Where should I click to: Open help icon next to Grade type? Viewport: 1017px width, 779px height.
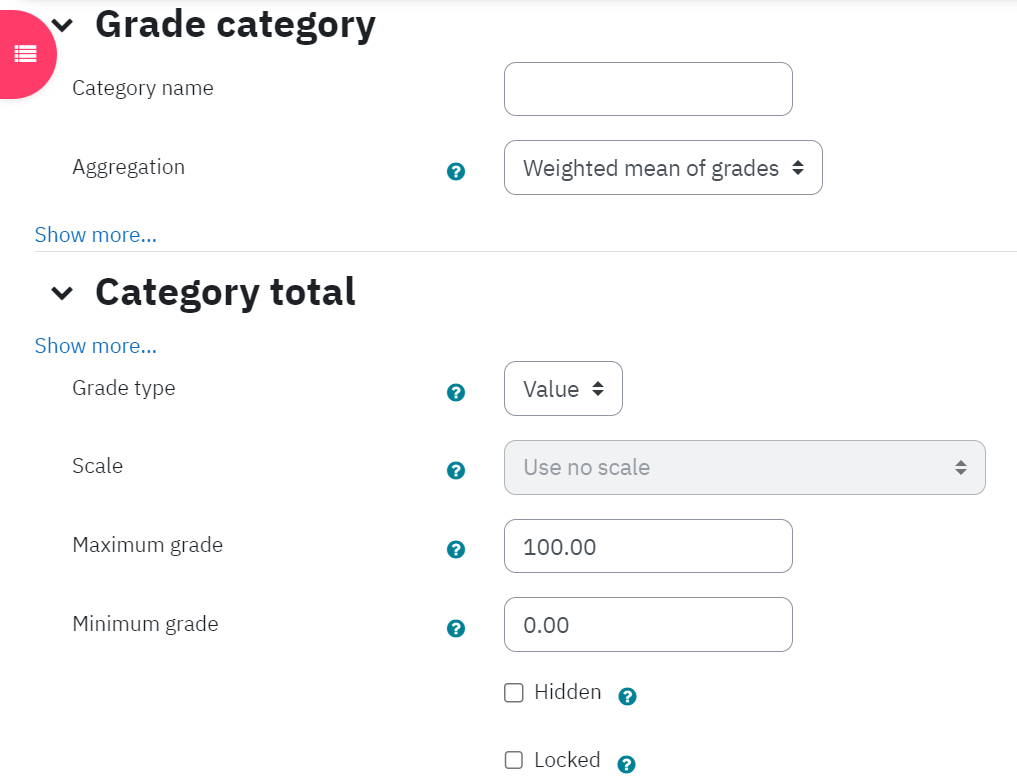coord(456,392)
